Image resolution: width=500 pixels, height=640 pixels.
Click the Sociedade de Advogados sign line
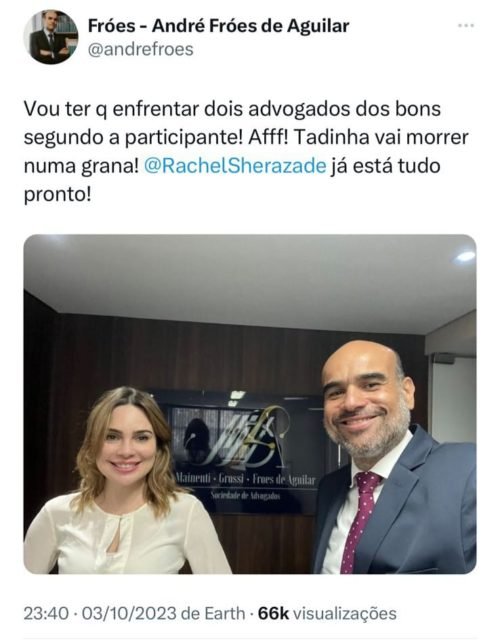245,495
